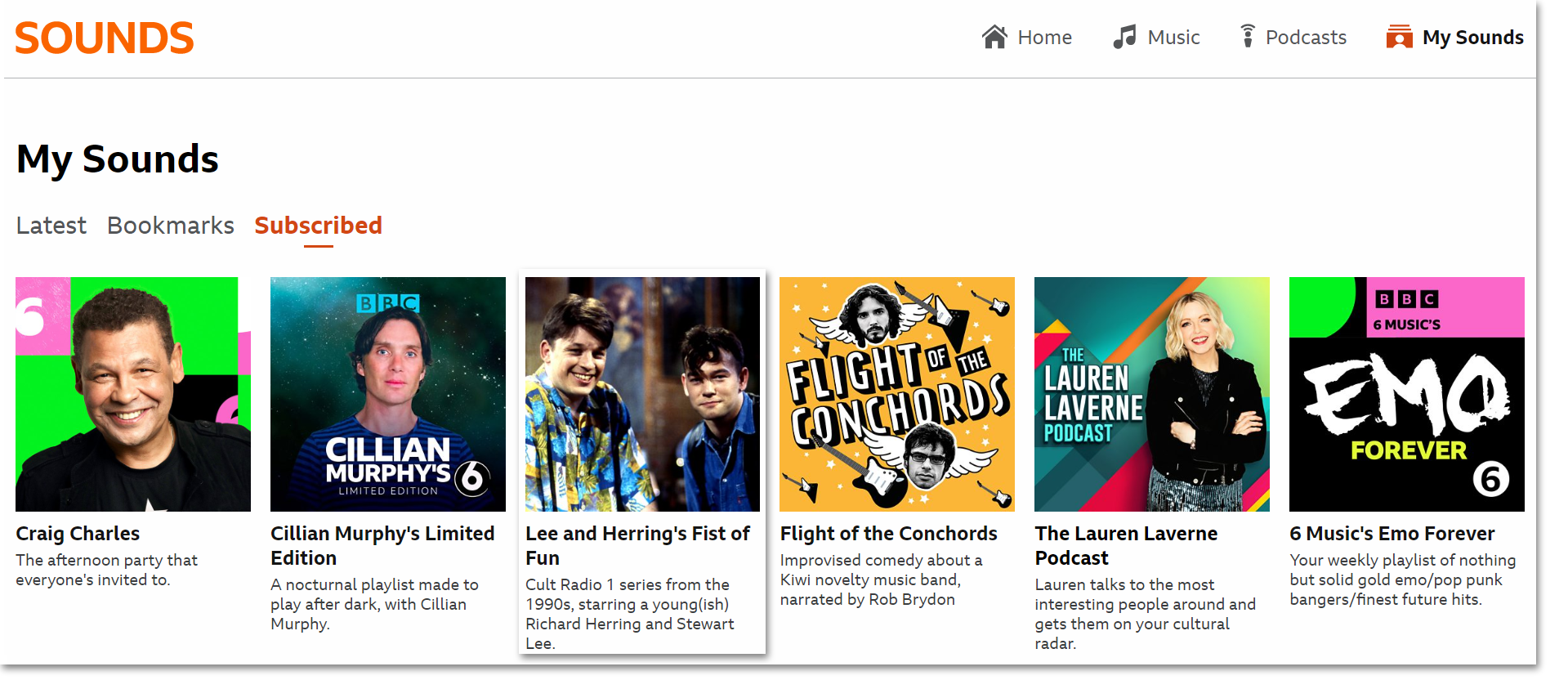The width and height of the screenshot is (1568, 698).
Task: Open 6 Music's Emo Forever artwork
Action: tap(1407, 394)
